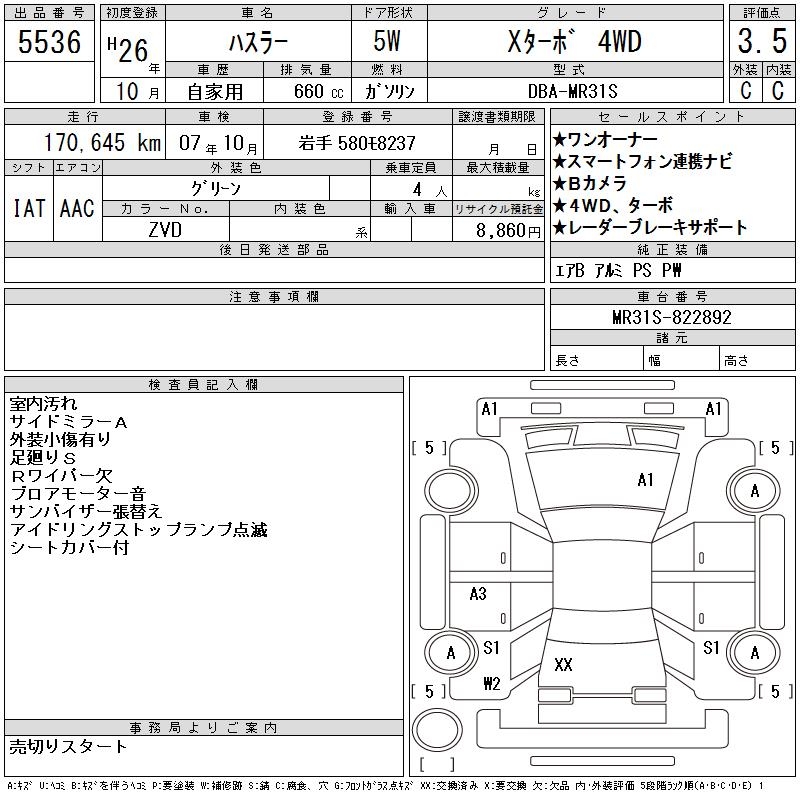800x800 pixels.
Task: Select the grade Xターボ 4WD
Action: tap(574, 42)
